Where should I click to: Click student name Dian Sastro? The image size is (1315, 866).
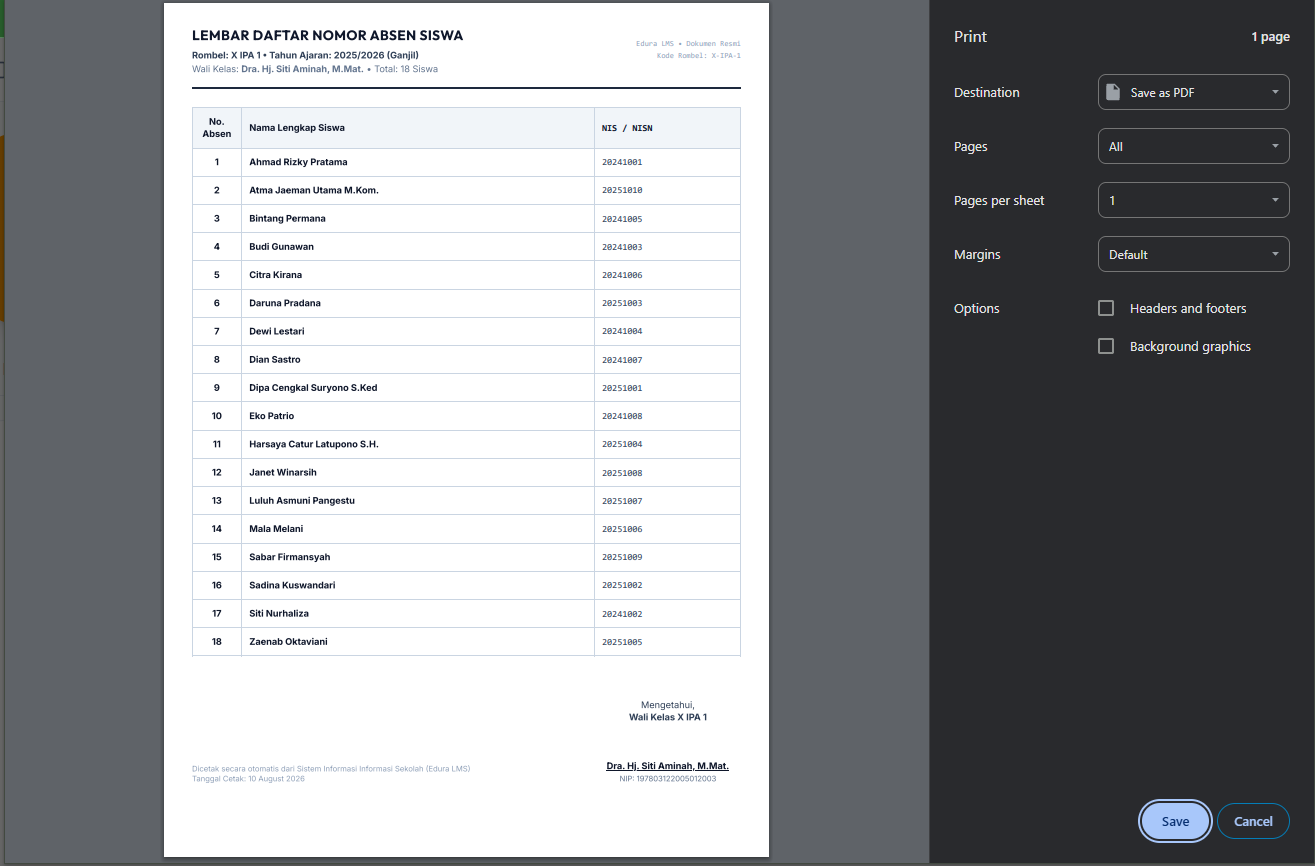click(x=274, y=359)
